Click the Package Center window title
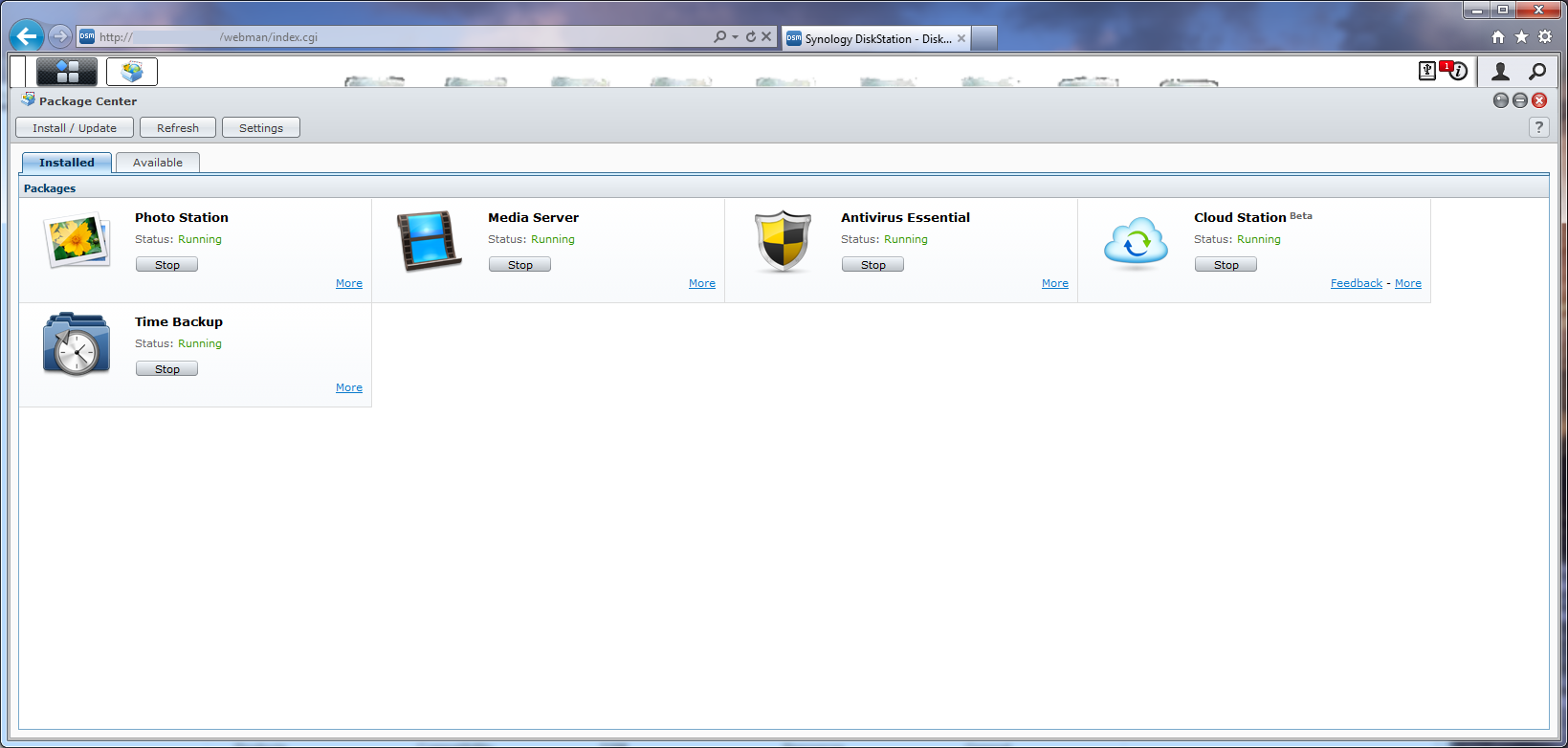This screenshot has height=748, width=1568. [x=88, y=101]
